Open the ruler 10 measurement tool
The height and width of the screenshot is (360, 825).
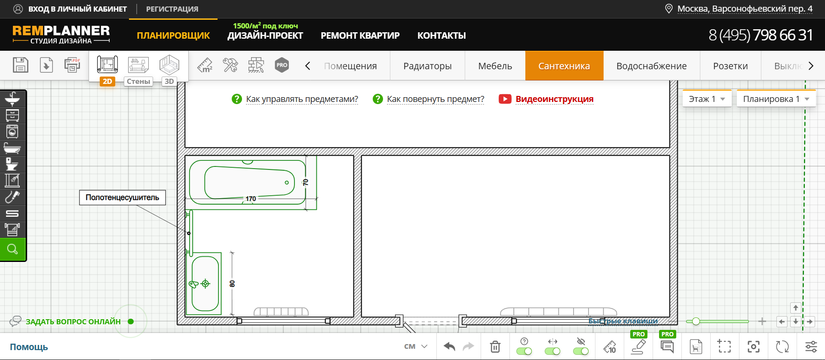pyautogui.click(x=610, y=346)
